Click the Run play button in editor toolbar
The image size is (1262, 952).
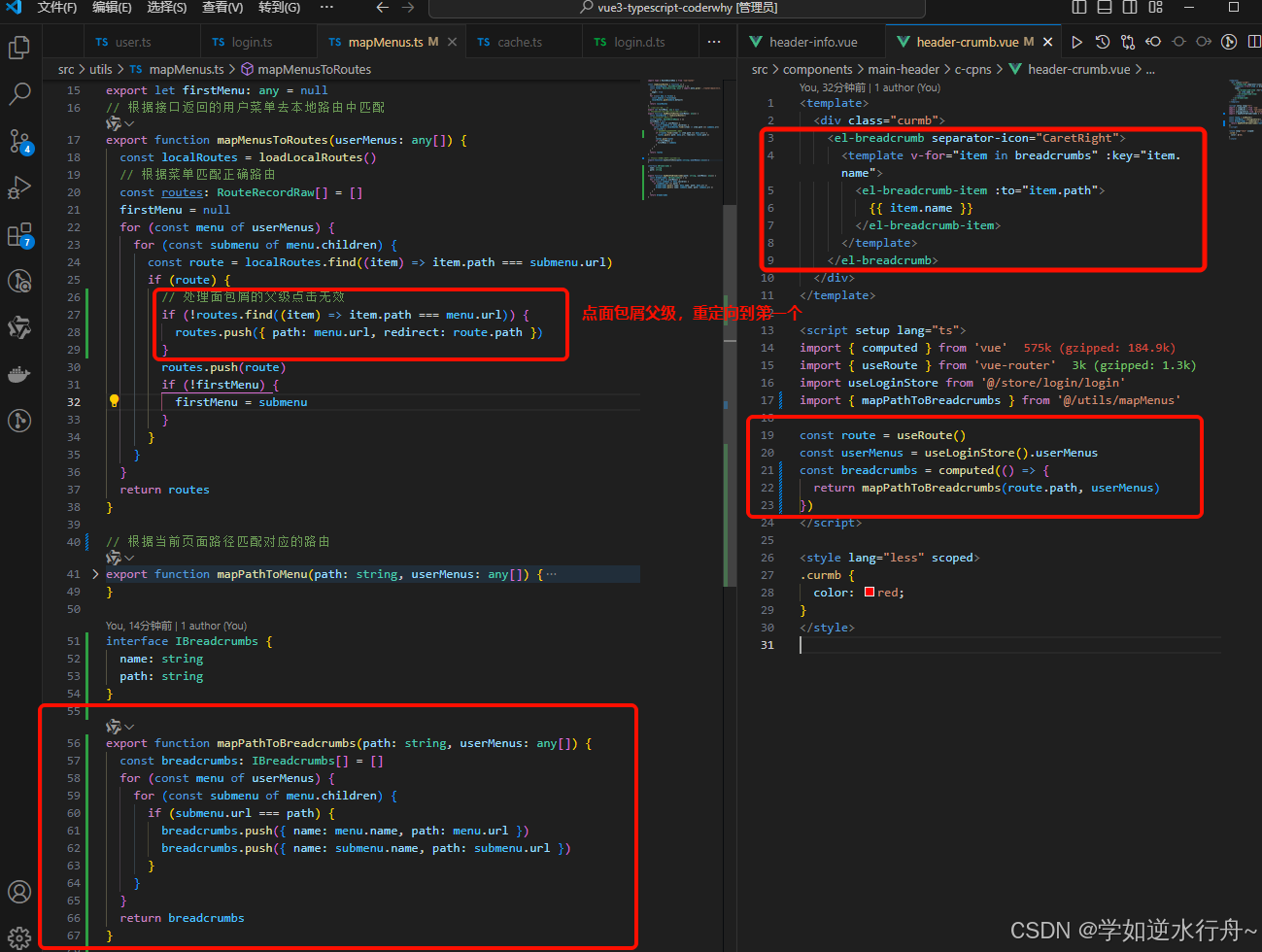[x=1076, y=42]
